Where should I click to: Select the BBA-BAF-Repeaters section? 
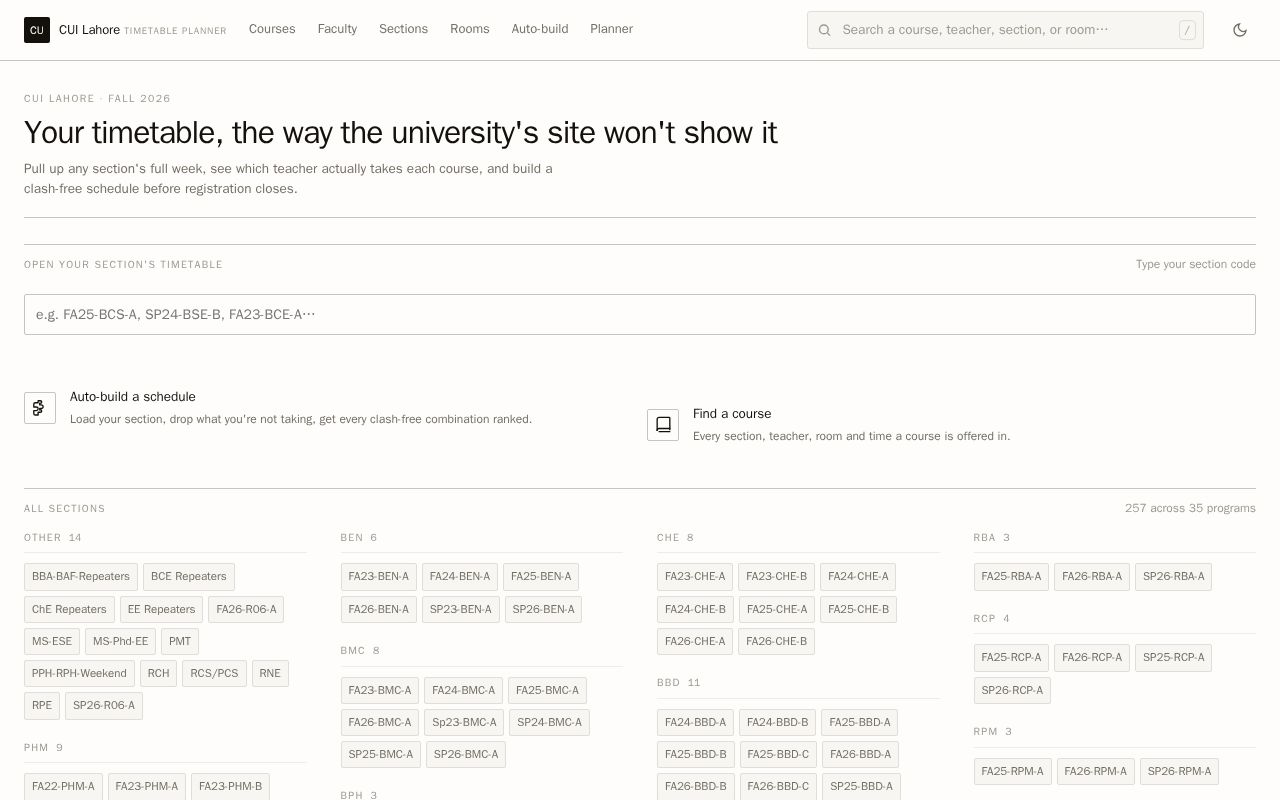tap(81, 577)
